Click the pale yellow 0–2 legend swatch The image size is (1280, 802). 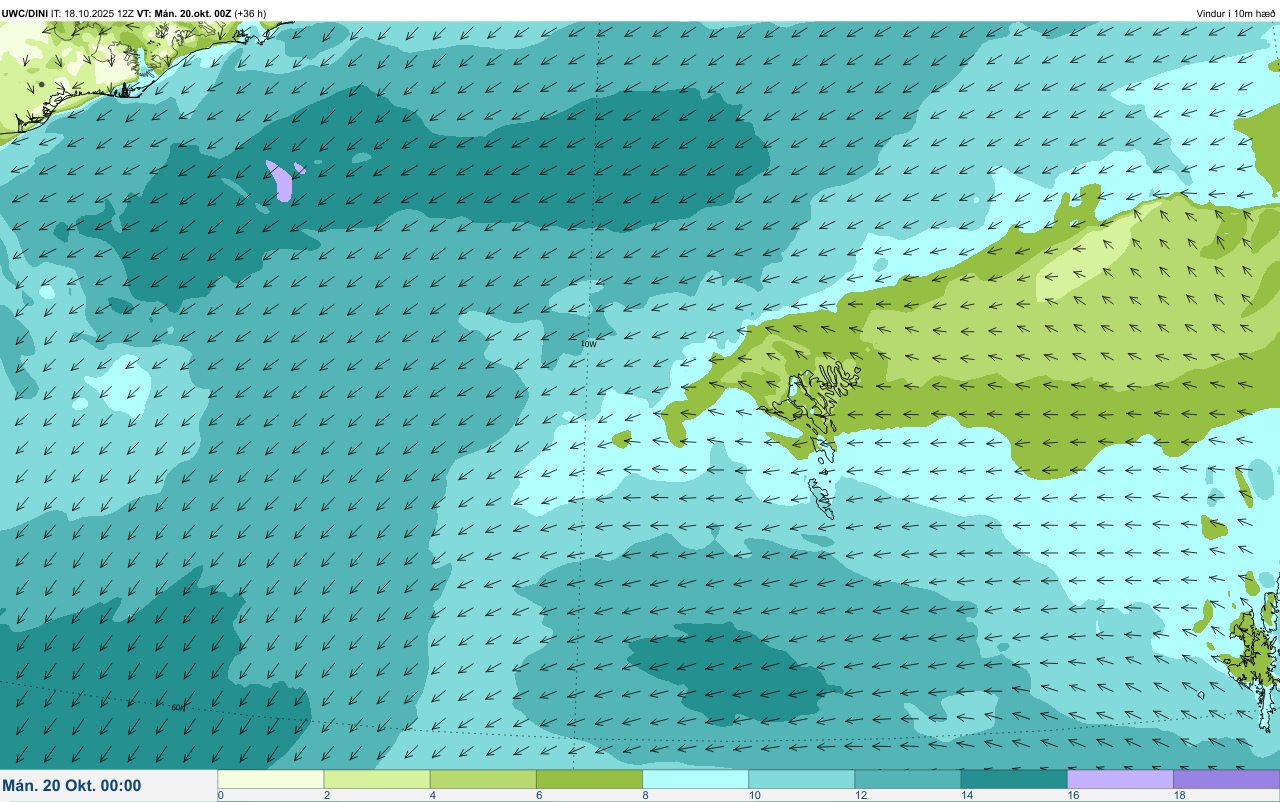[271, 779]
